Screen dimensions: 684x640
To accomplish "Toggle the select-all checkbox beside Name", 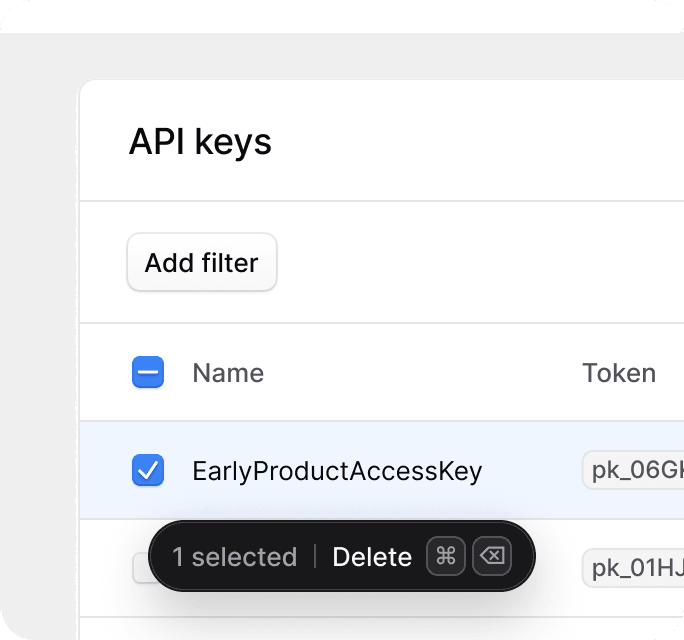I will pos(148,372).
